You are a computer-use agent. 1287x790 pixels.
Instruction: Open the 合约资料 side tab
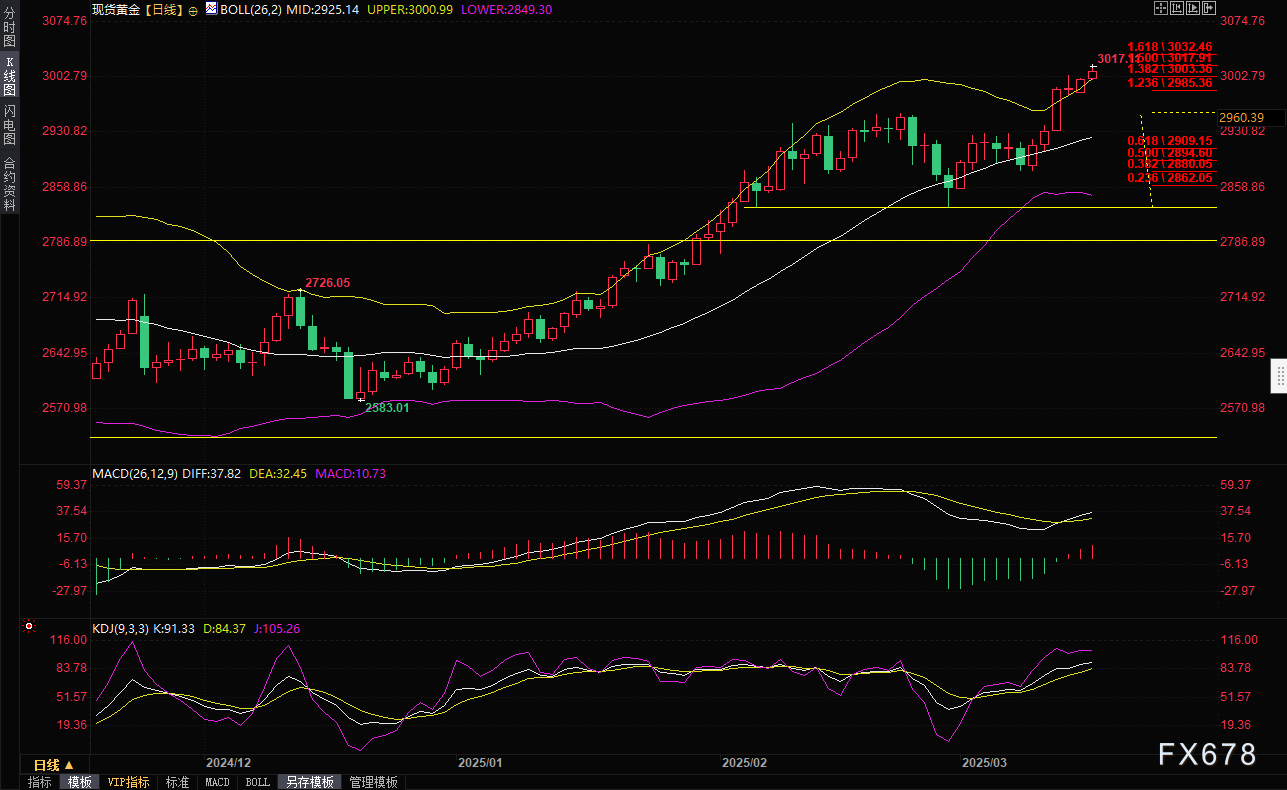[9, 184]
